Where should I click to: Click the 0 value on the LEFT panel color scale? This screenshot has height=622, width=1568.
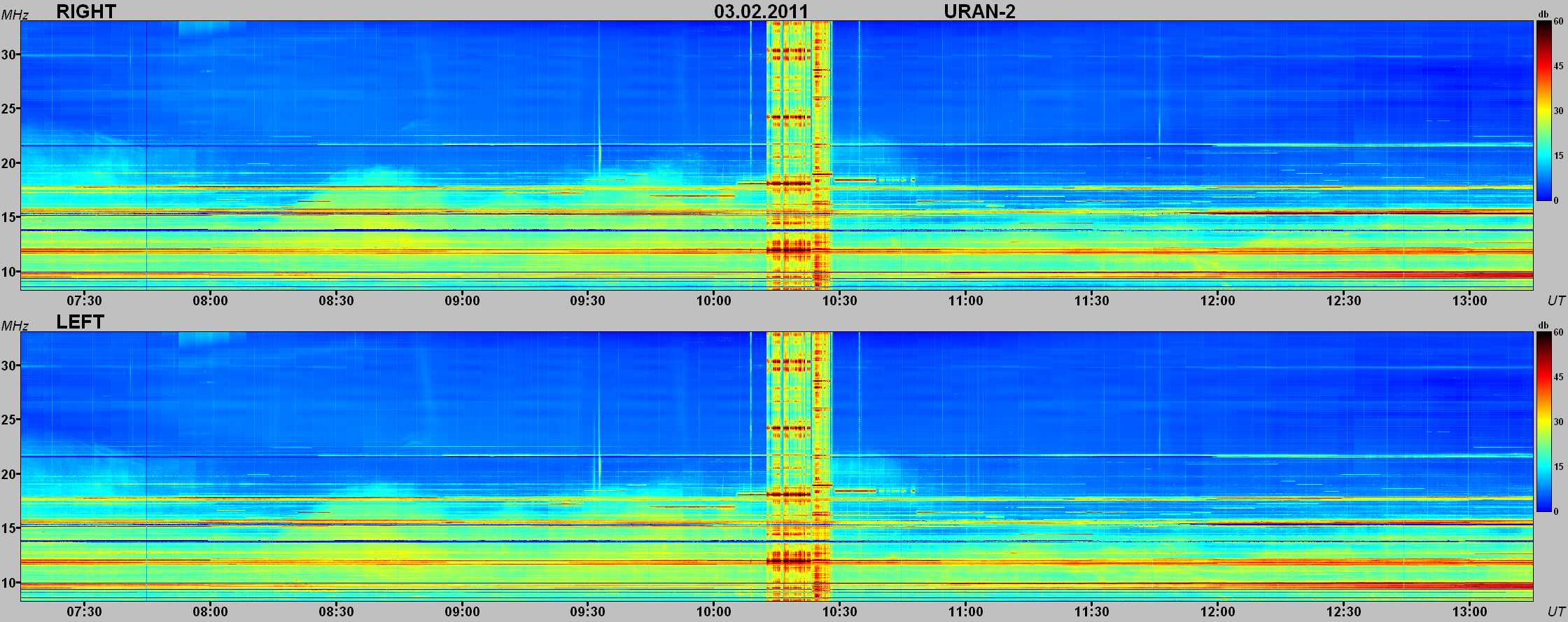pyautogui.click(x=1555, y=511)
